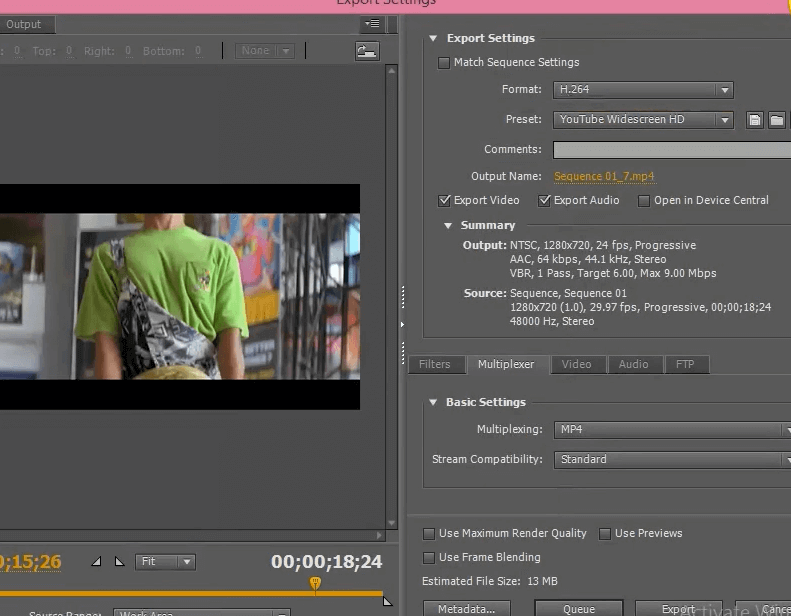Viewport: 791px width, 616px height.
Task: Click the out point marker at timeline end
Action: [x=387, y=600]
